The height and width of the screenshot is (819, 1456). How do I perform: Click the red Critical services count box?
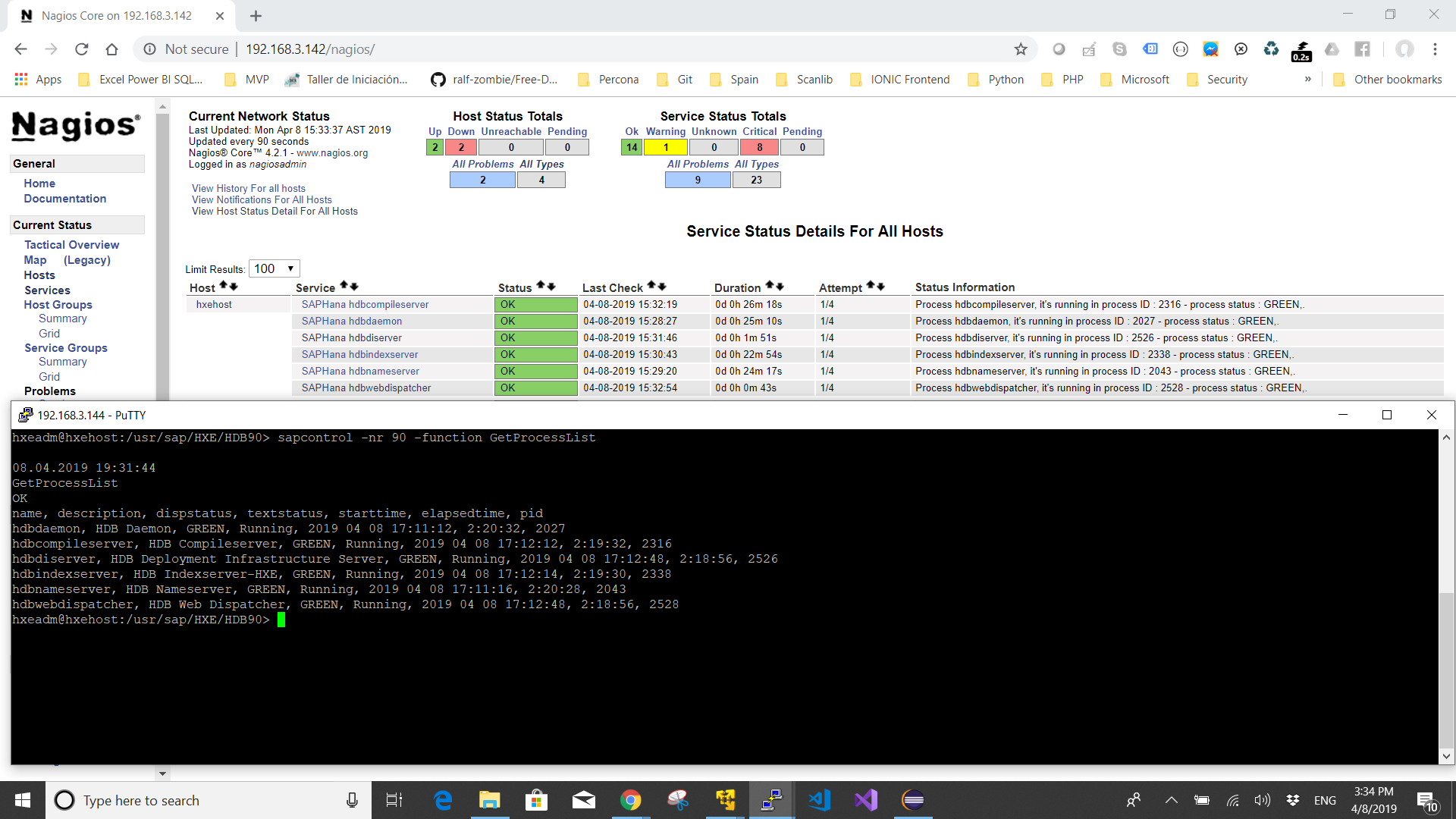[759, 147]
